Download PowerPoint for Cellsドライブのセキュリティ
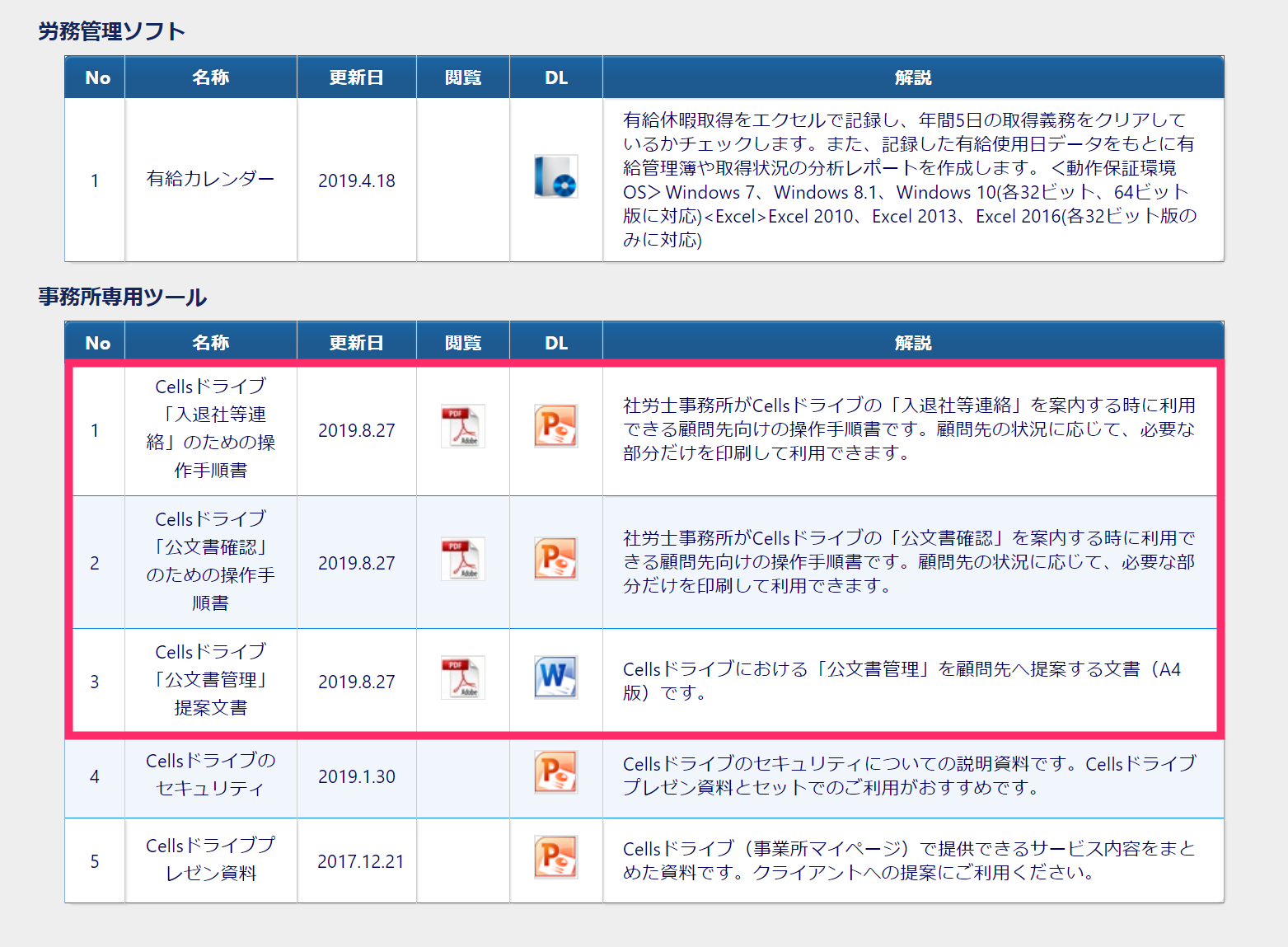The image size is (1288, 947). pyautogui.click(x=556, y=772)
